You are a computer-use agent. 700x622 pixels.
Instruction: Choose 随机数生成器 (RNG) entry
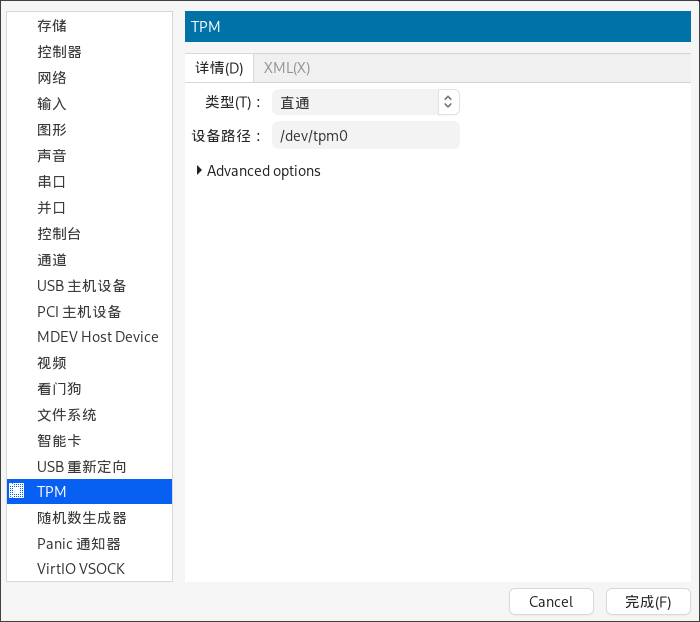(x=81, y=517)
